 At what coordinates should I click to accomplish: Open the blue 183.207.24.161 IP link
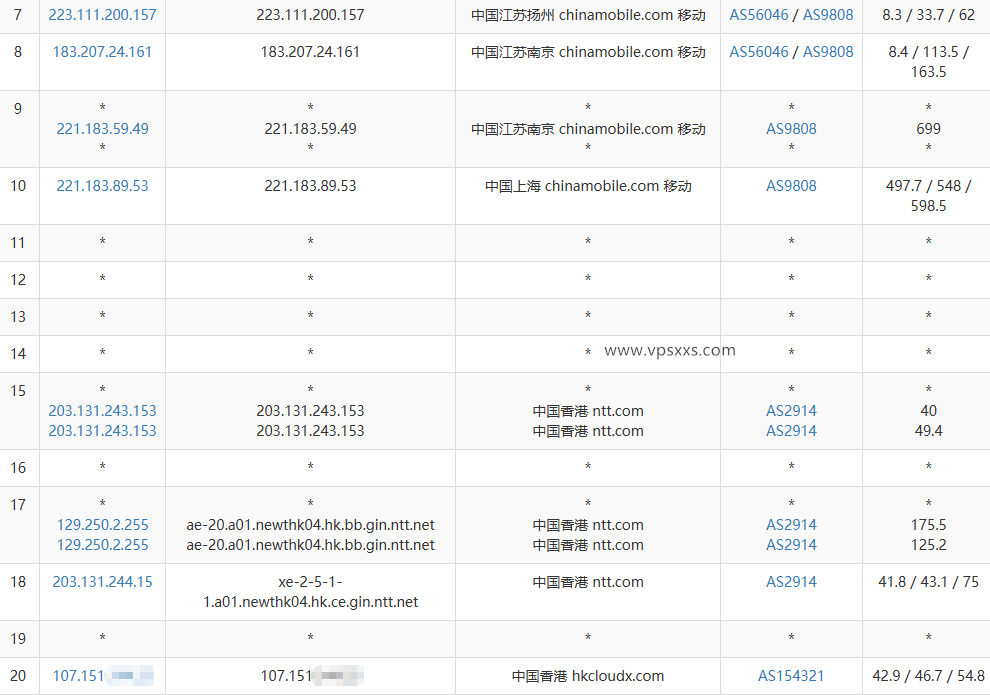click(102, 52)
